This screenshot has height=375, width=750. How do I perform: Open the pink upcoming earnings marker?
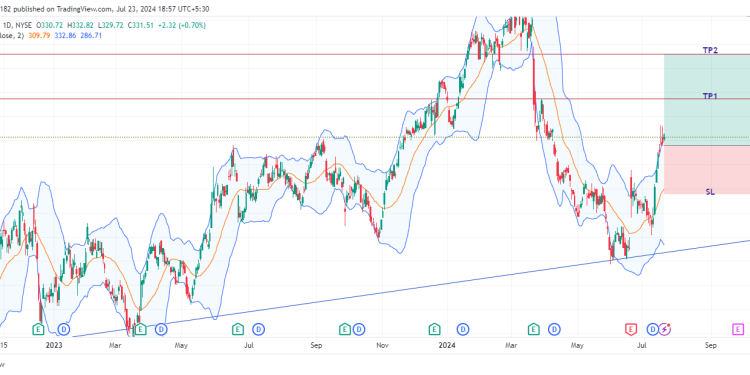pos(739,329)
